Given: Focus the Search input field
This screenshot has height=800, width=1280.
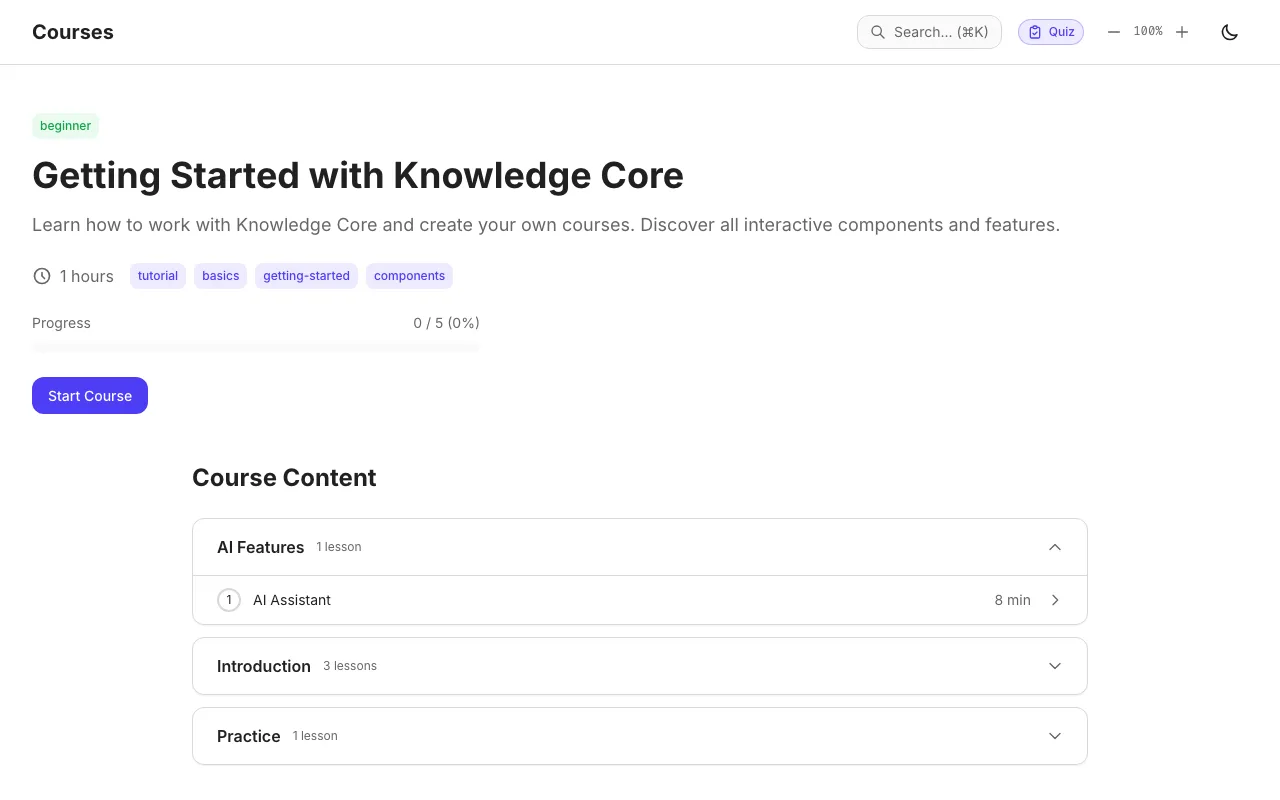Looking at the screenshot, I should click(929, 32).
